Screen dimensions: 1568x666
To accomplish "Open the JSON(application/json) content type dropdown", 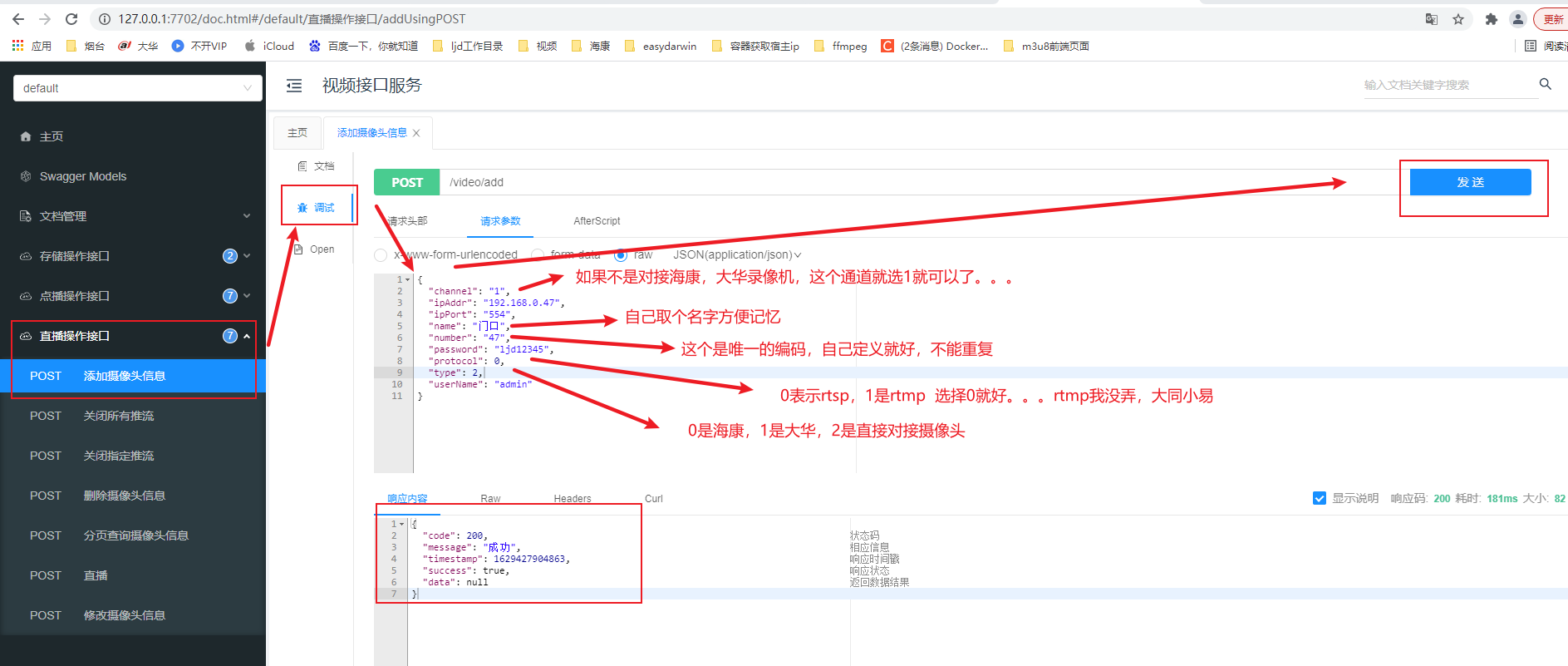I will pos(737,255).
